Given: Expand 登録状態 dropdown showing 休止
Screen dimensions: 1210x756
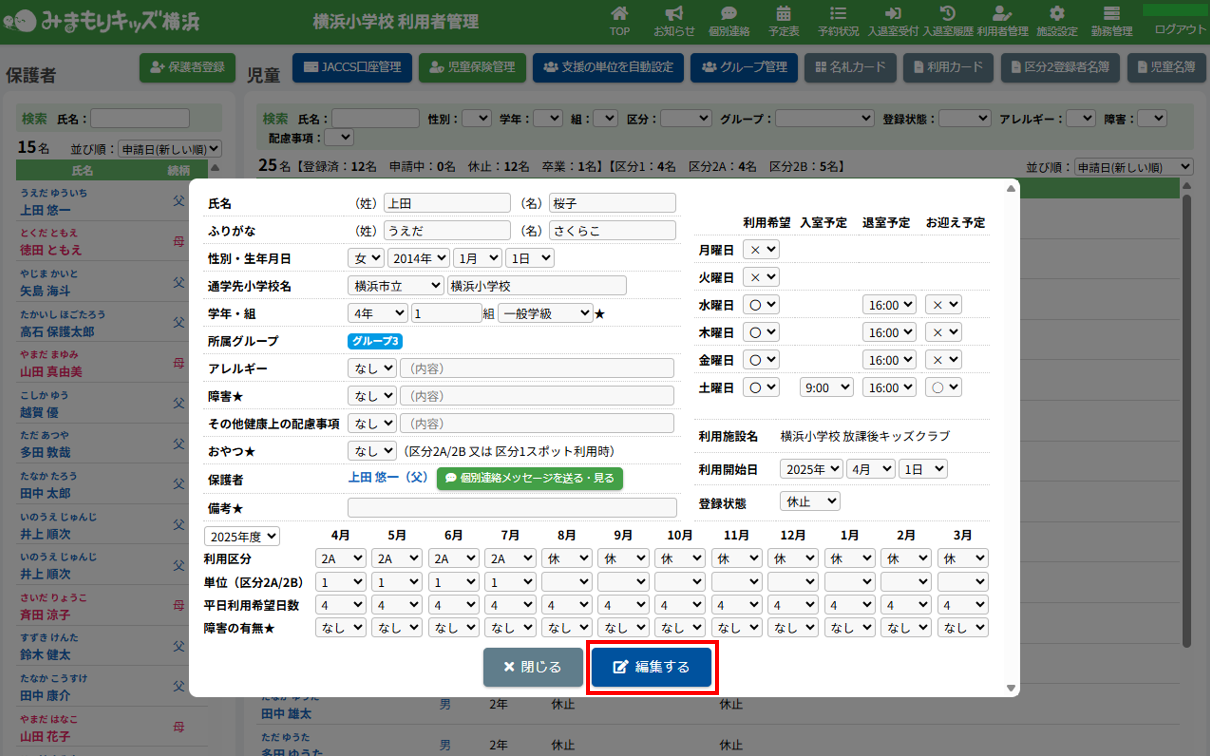Looking at the screenshot, I should coord(810,501).
